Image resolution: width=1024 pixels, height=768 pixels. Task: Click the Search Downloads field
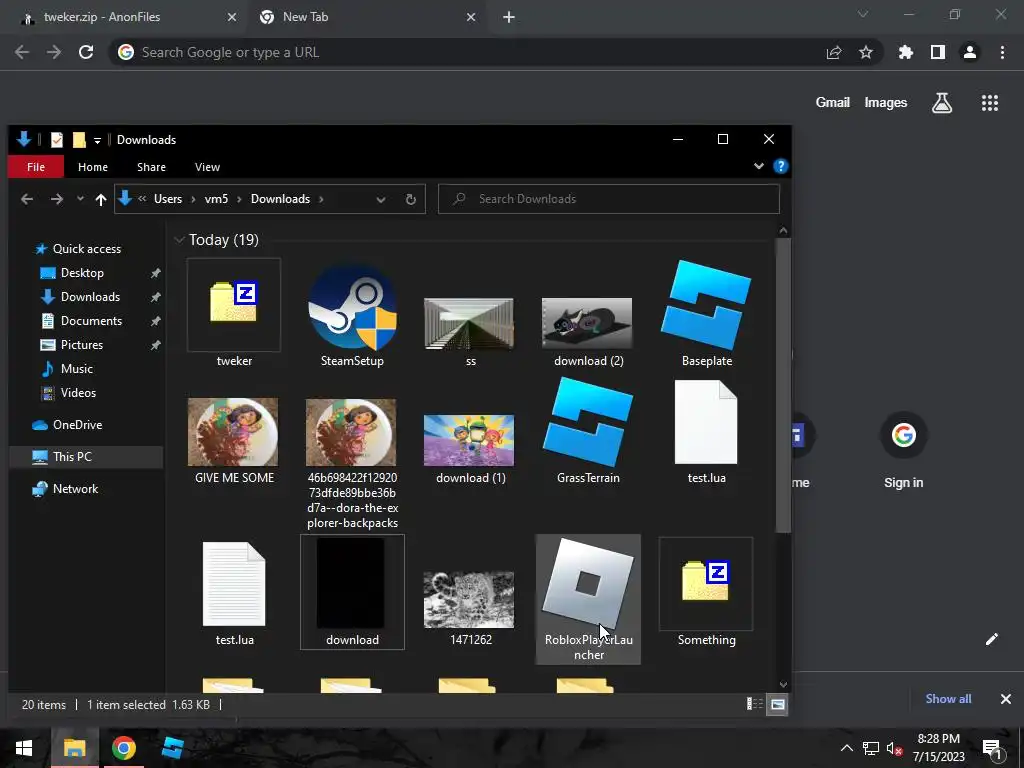point(609,199)
